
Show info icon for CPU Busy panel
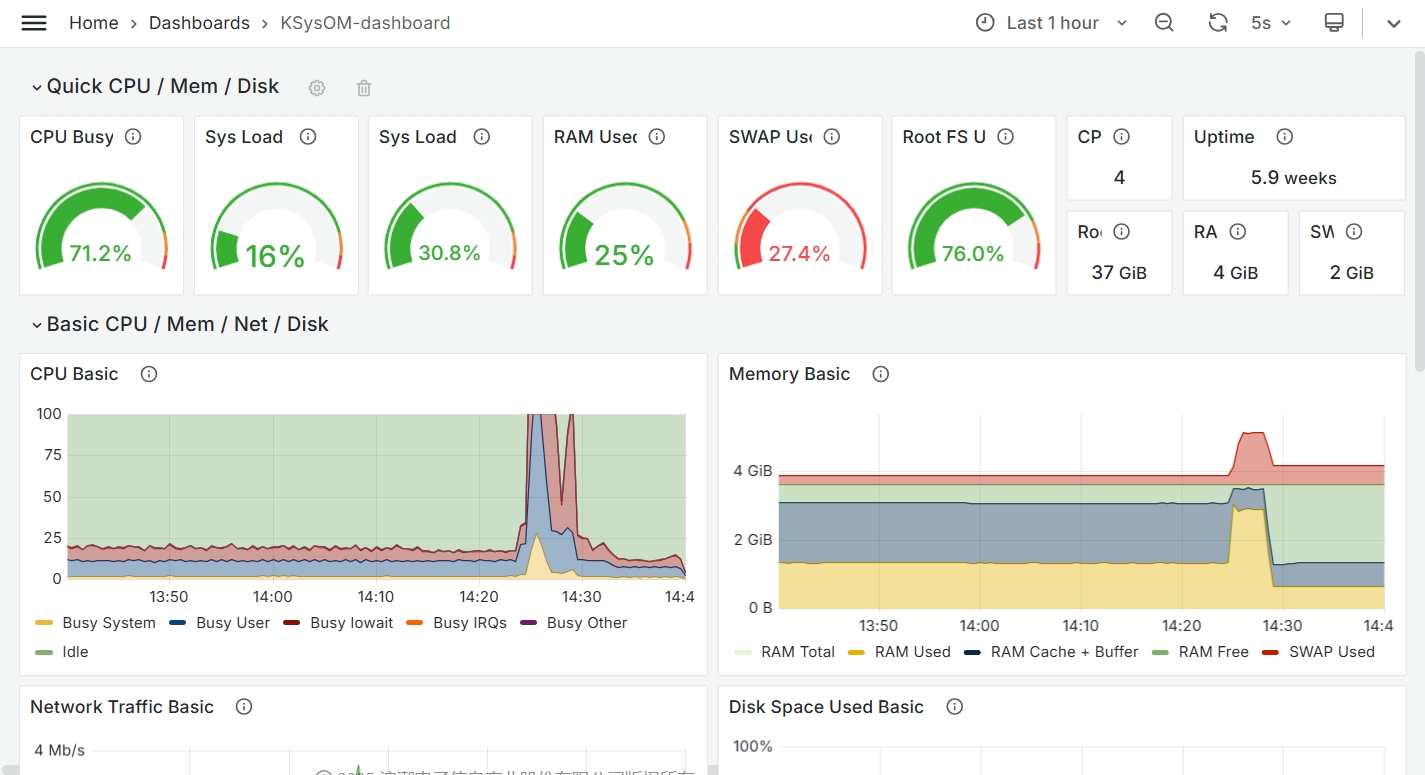[133, 137]
